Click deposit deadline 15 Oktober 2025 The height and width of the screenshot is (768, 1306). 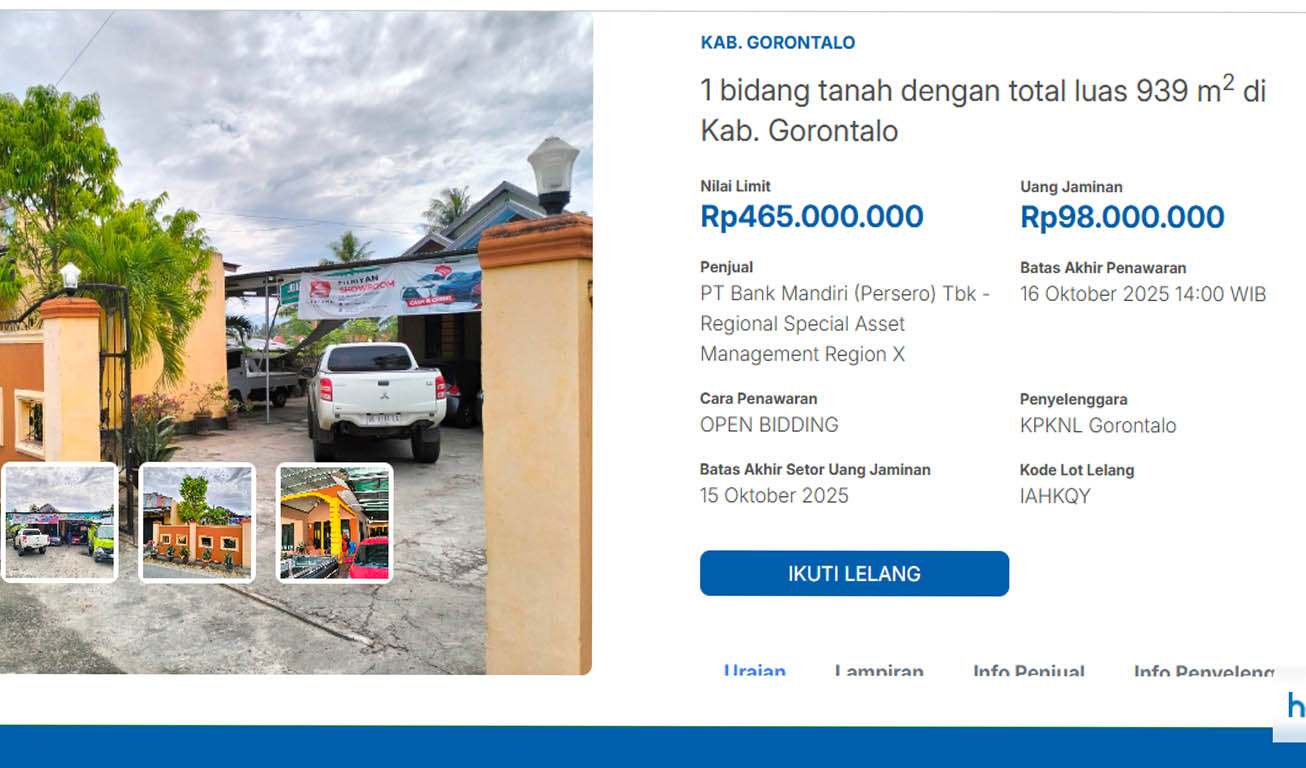(x=774, y=496)
